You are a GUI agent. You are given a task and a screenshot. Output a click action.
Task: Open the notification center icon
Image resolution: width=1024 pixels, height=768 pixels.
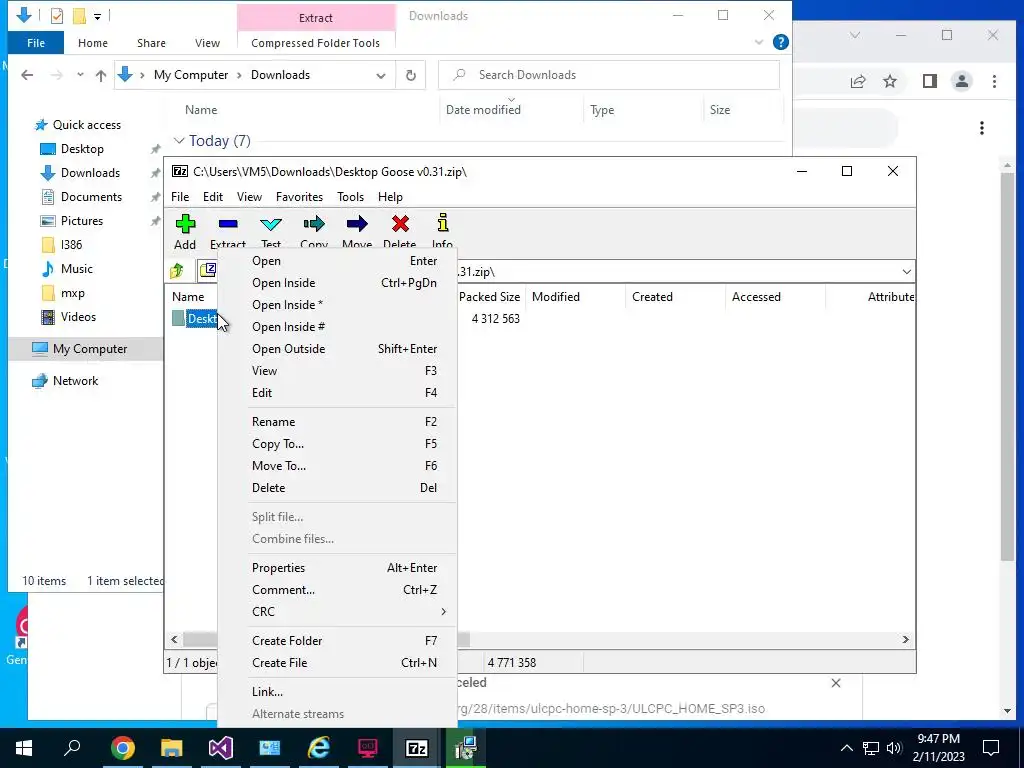991,748
